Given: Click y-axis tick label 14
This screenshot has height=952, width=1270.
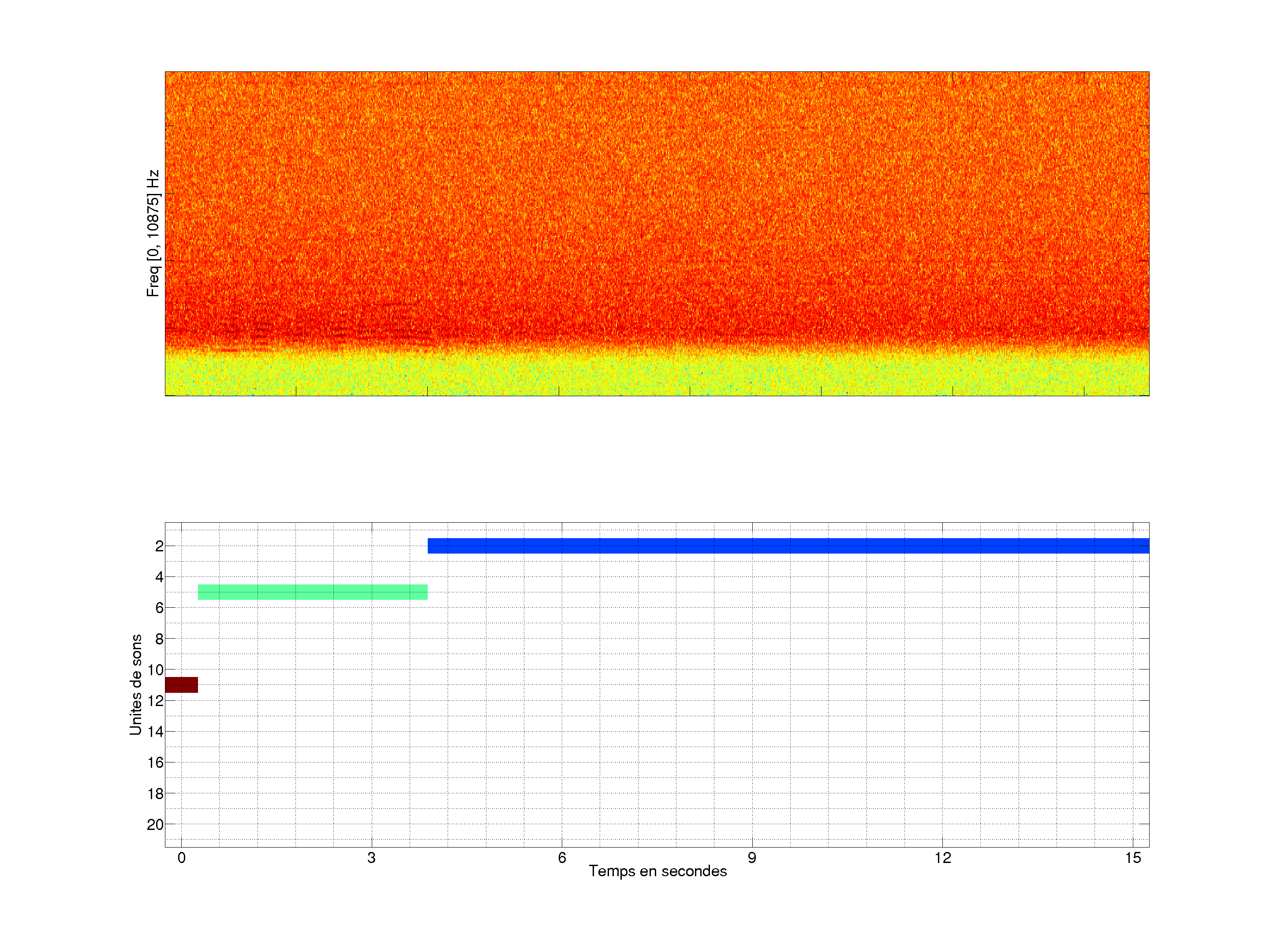Looking at the screenshot, I should click(x=155, y=732).
